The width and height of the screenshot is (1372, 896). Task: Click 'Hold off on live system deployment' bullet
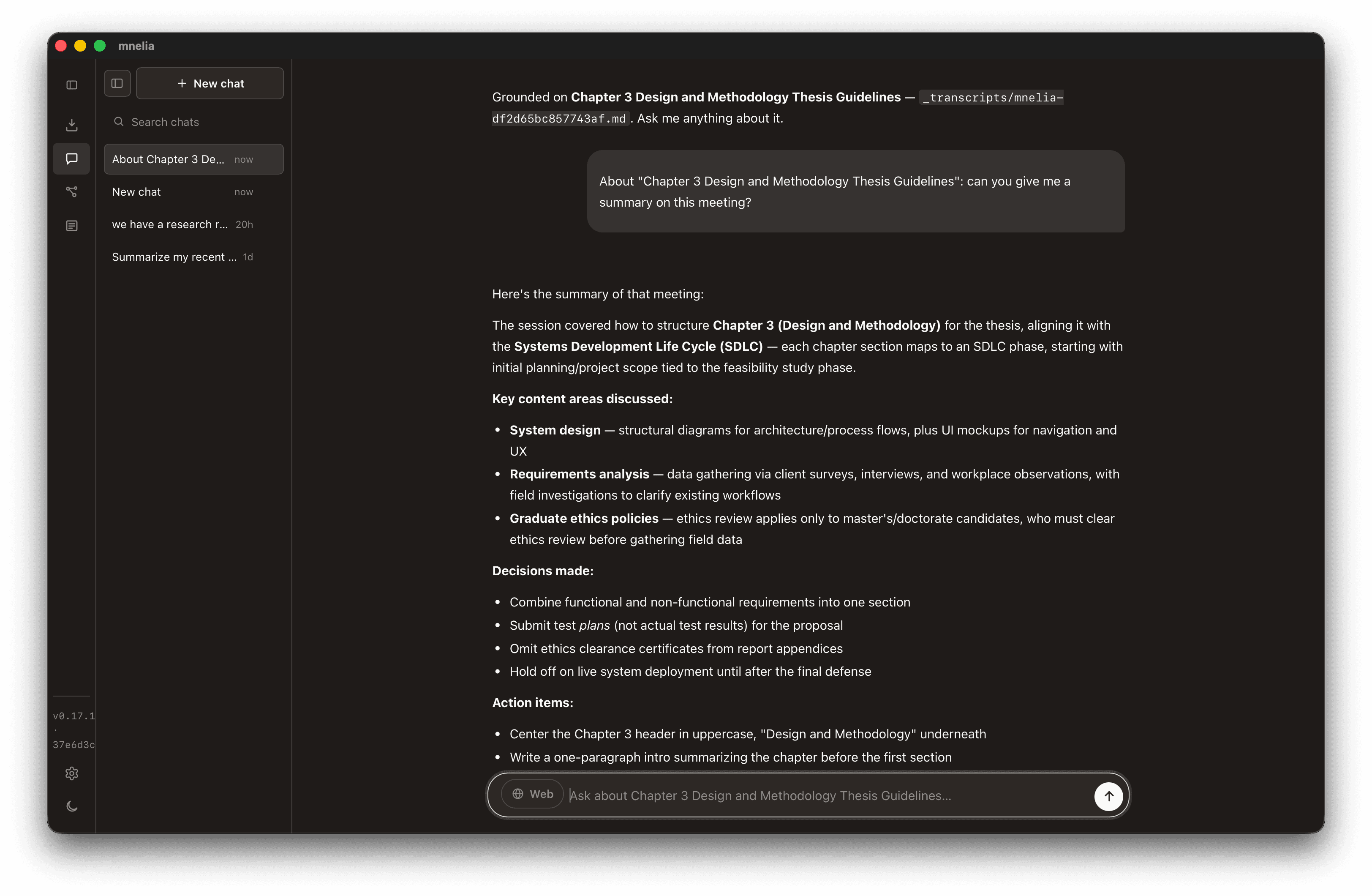pos(690,672)
